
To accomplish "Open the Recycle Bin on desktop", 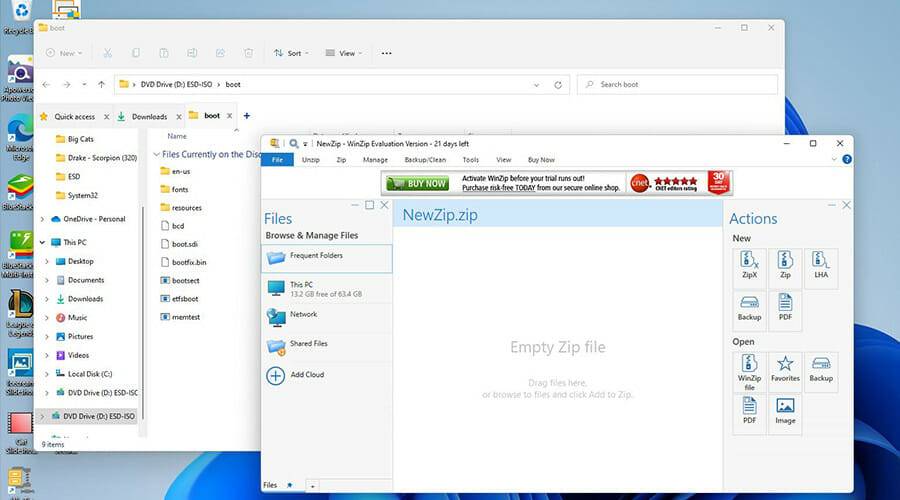I will [20, 16].
